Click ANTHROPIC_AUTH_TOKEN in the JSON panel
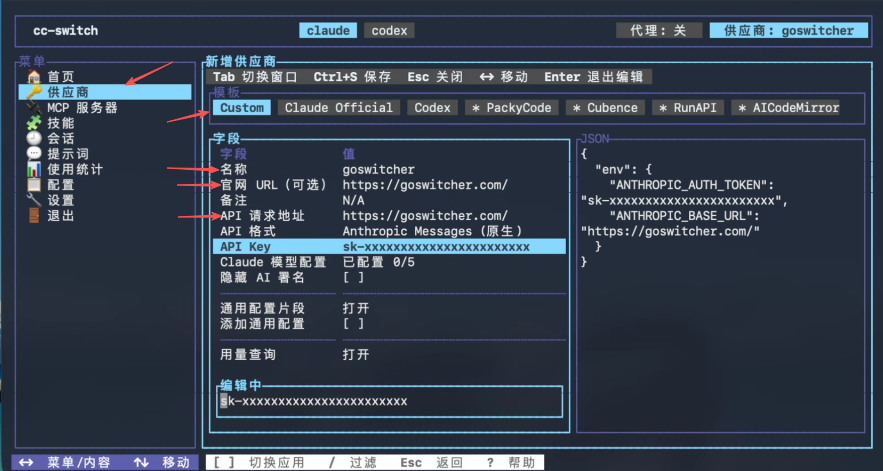This screenshot has width=883, height=471. (689, 185)
